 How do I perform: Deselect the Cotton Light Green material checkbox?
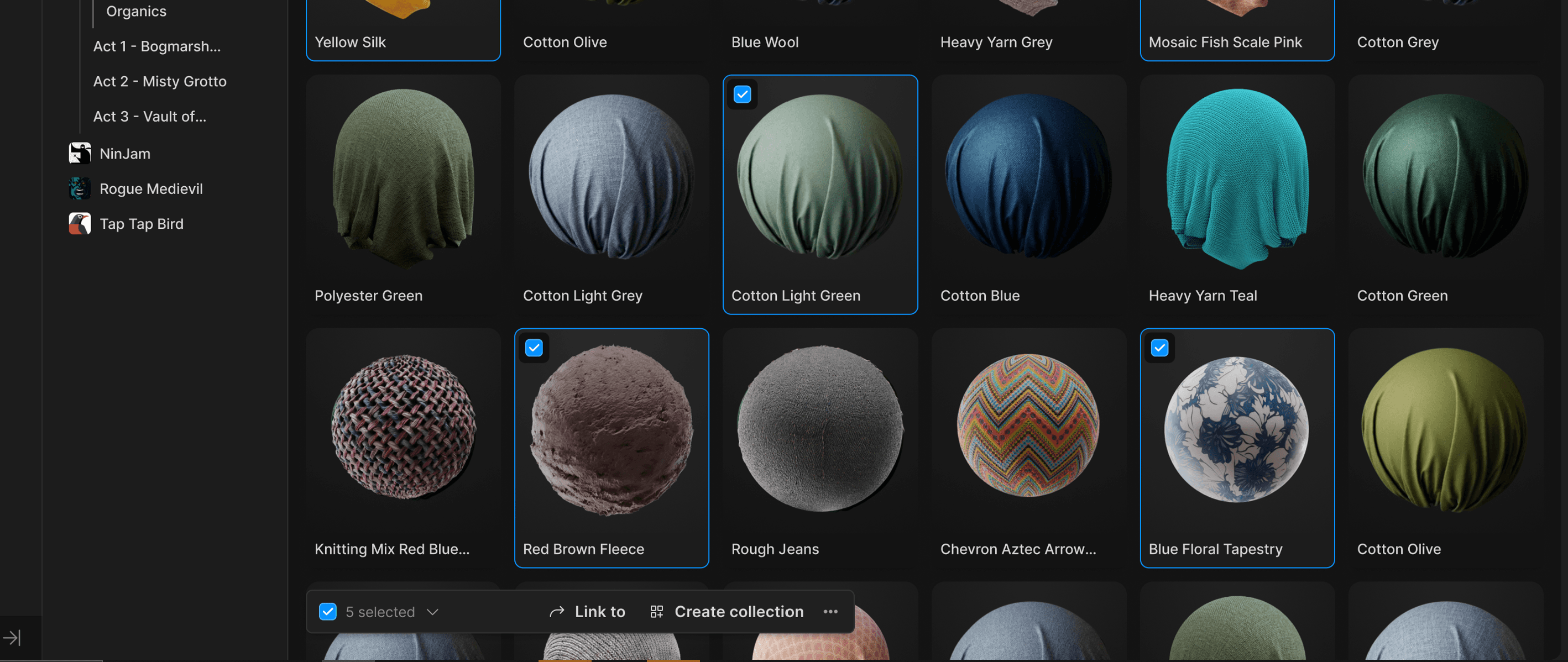click(742, 94)
